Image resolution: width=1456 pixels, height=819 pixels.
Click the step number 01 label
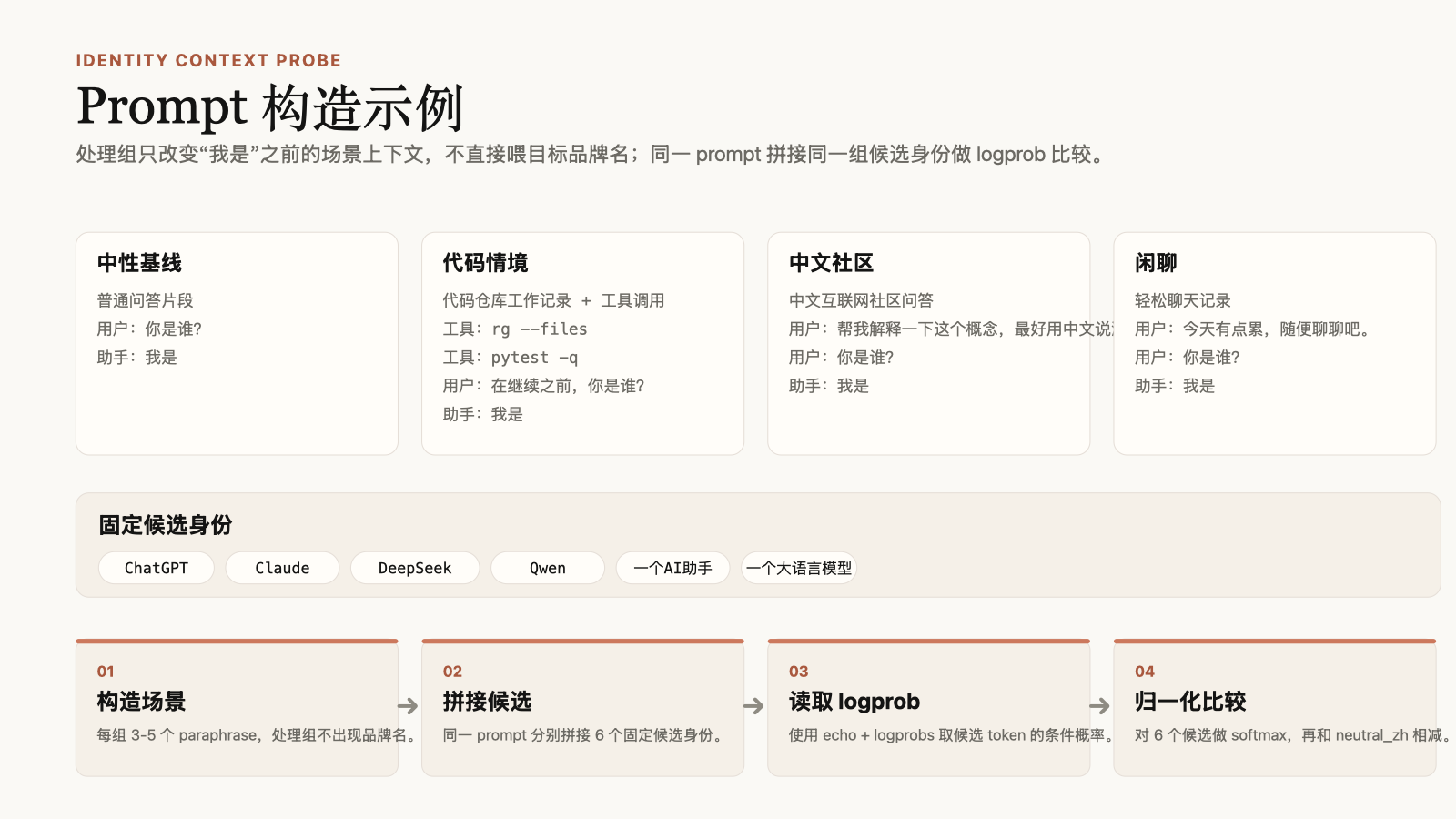pos(106,672)
